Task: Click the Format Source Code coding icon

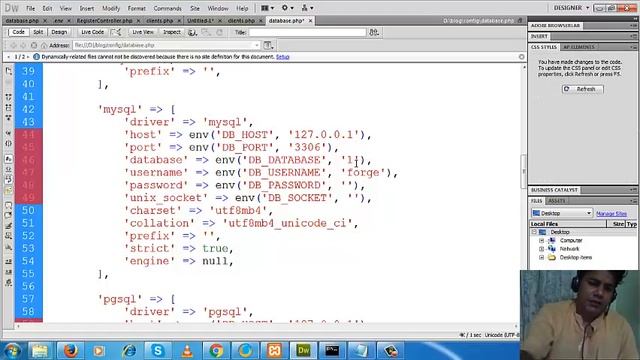Action: pos(9,282)
